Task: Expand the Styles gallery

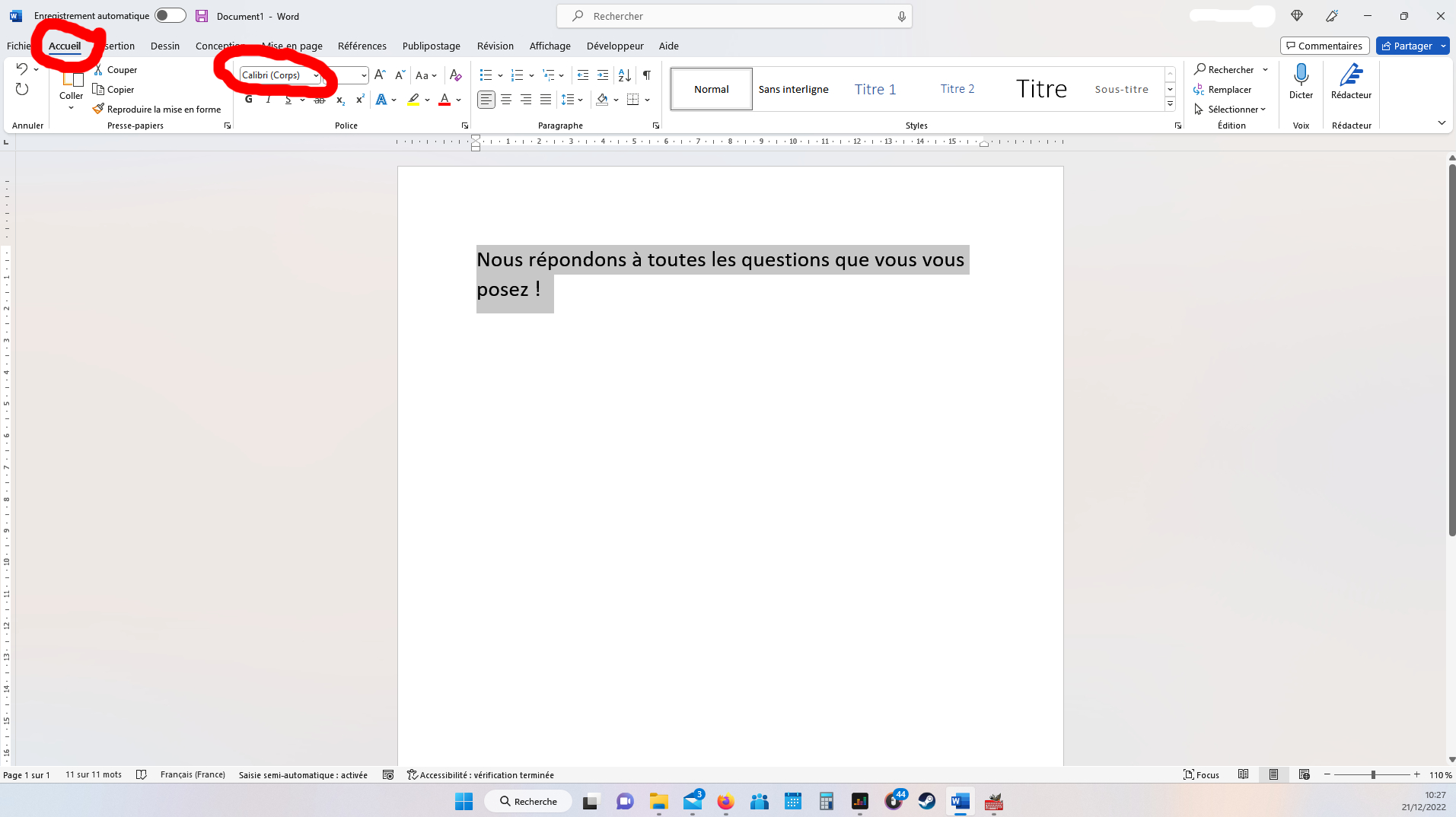Action: [x=1170, y=104]
